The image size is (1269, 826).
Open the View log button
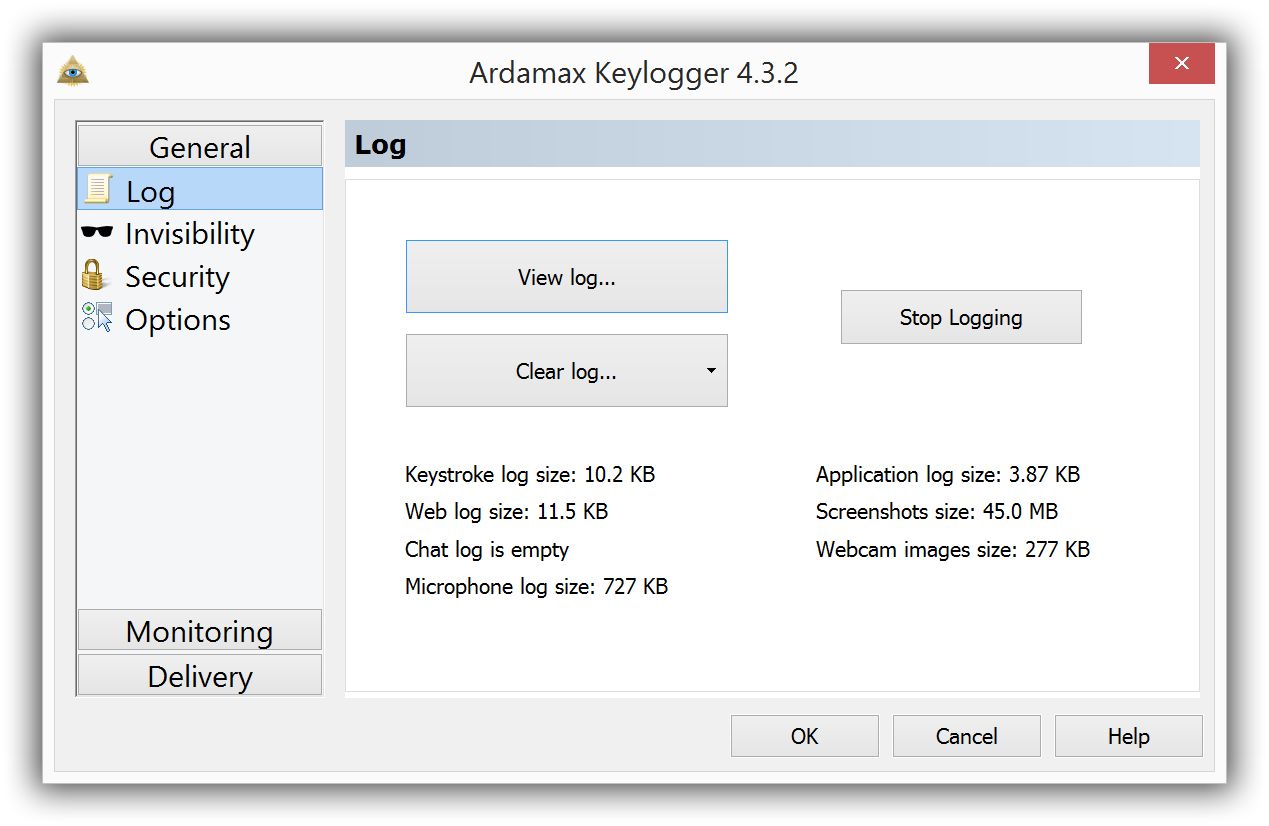[x=567, y=277]
